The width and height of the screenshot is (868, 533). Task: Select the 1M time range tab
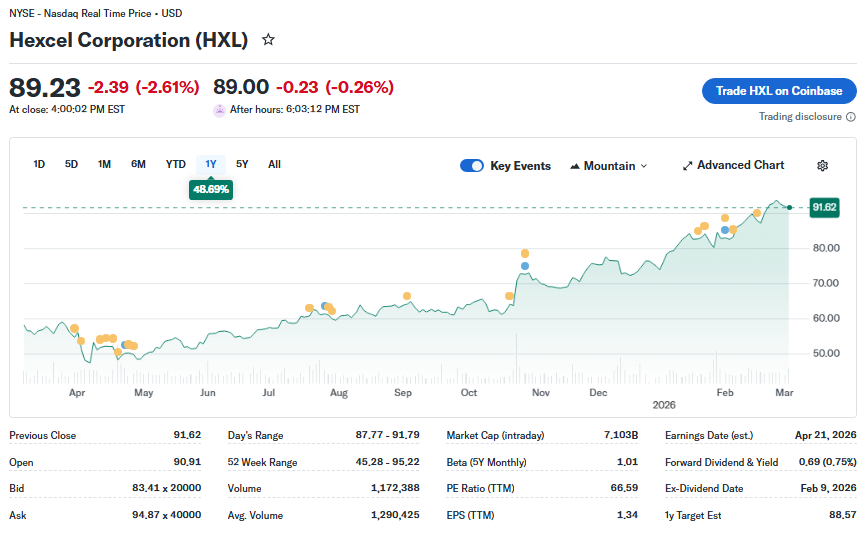pos(104,164)
